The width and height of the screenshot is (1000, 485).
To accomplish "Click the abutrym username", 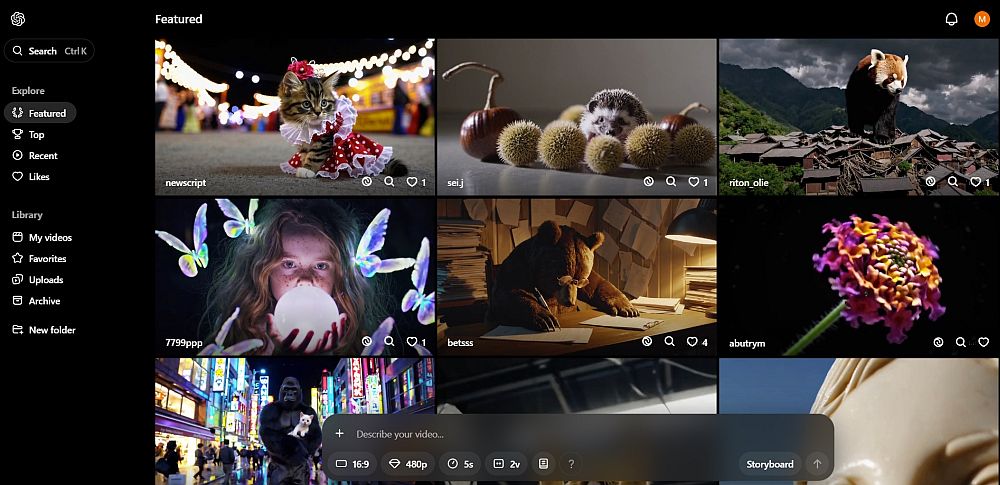I will (x=747, y=343).
